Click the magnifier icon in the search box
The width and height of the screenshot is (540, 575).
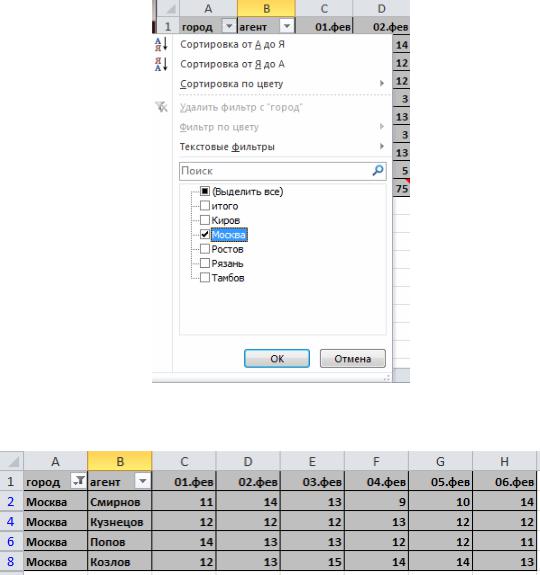tap(378, 170)
